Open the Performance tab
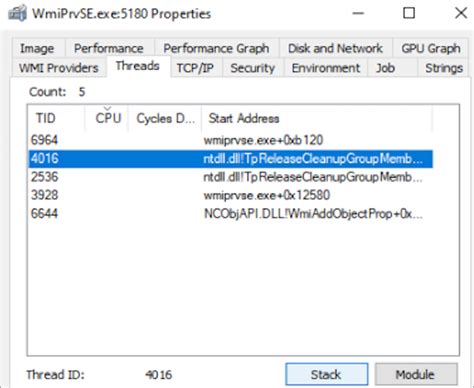 click(109, 48)
